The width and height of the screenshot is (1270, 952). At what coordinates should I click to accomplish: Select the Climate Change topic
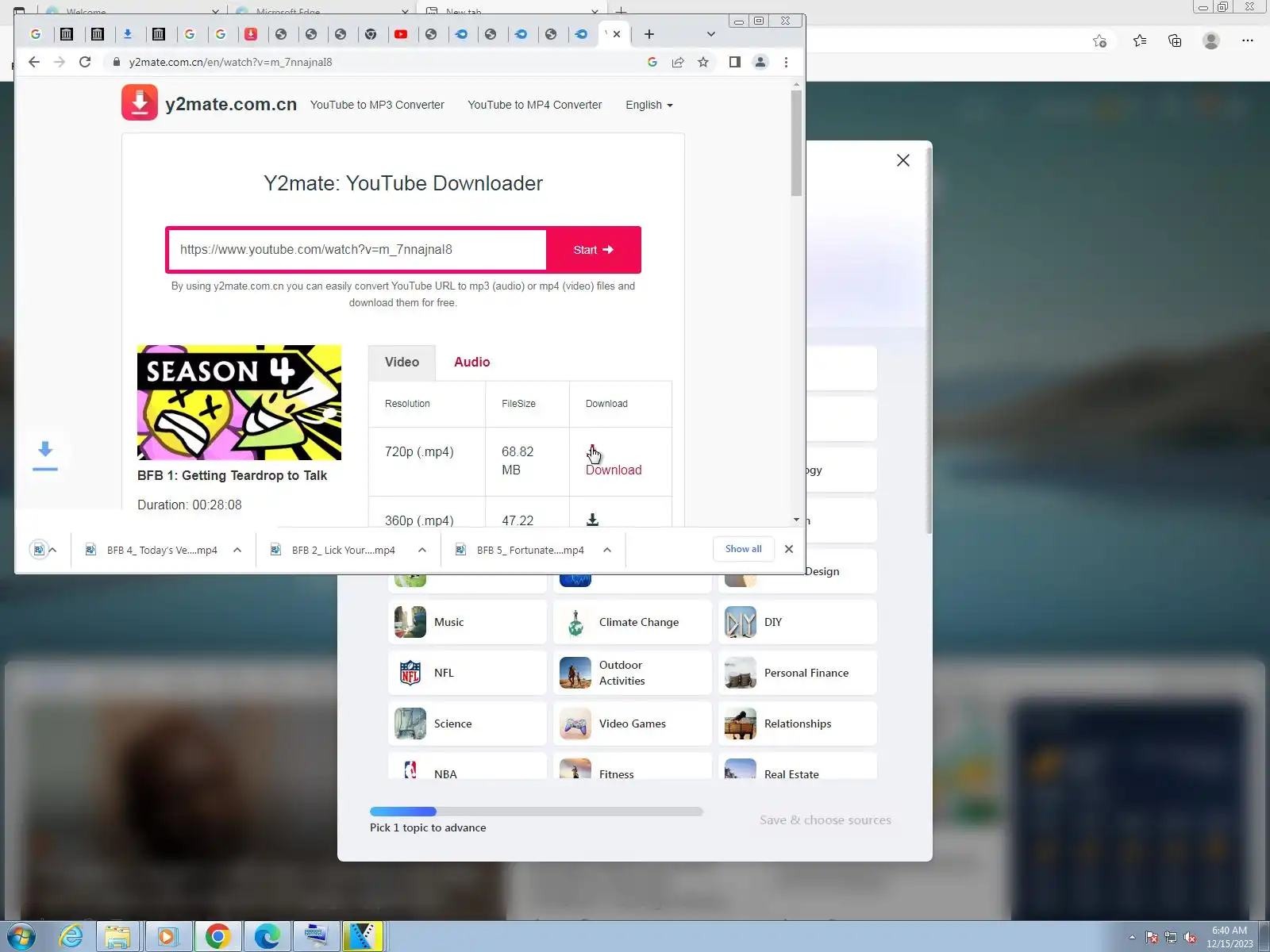633,622
